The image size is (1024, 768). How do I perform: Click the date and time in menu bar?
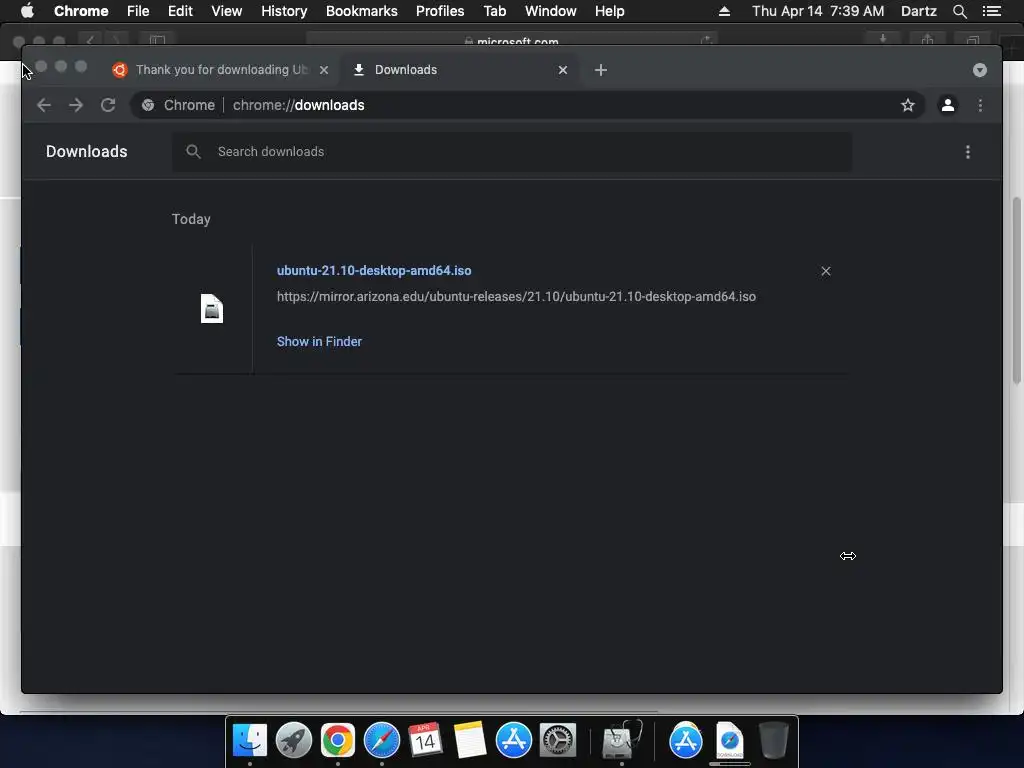818,11
